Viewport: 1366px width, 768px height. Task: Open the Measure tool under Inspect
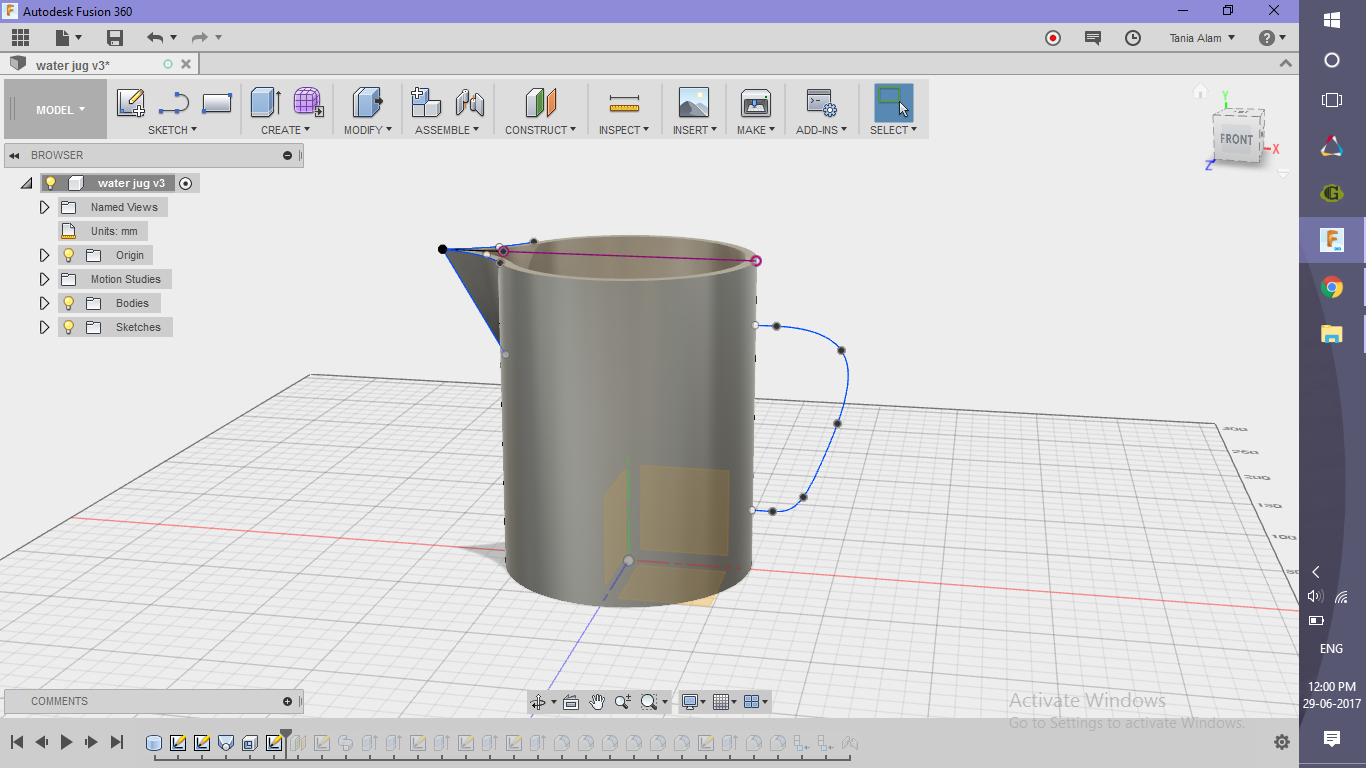(624, 103)
